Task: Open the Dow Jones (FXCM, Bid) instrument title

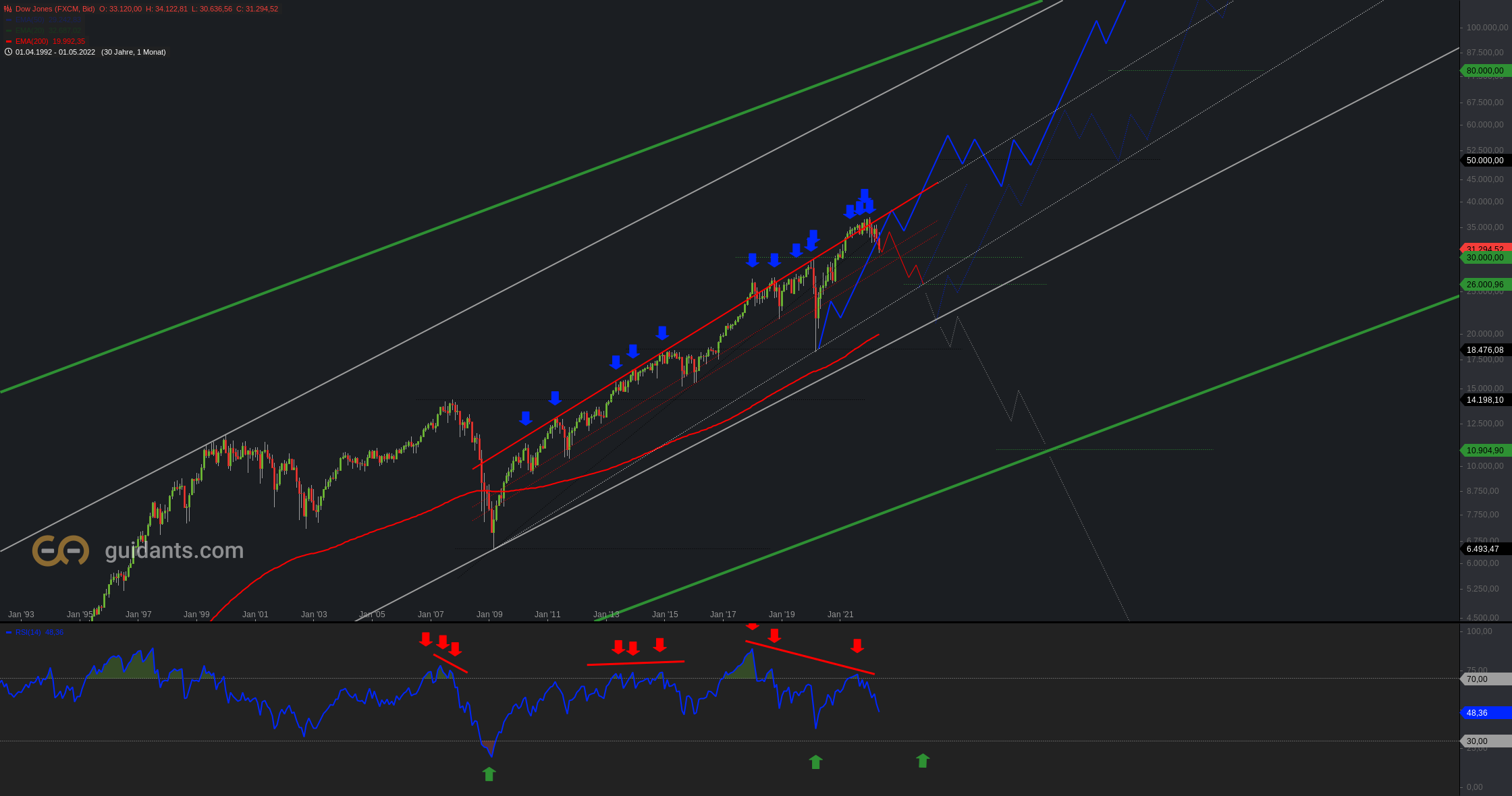Action: tap(55, 9)
